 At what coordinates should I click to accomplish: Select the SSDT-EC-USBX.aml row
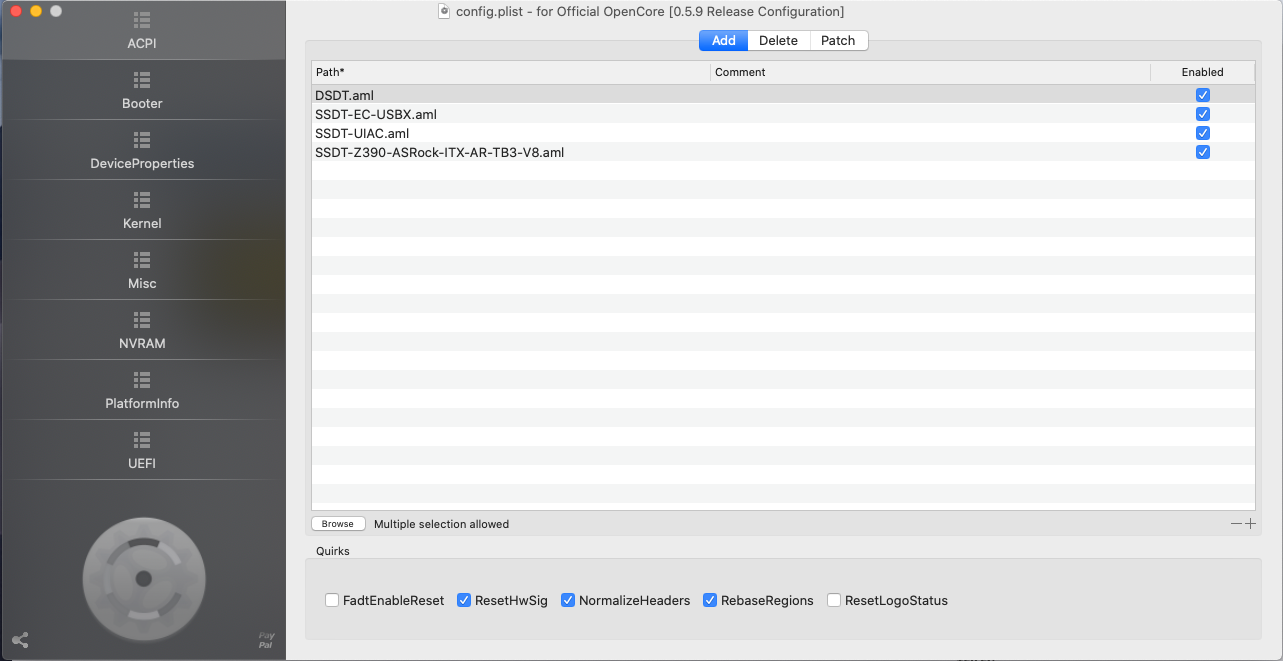[x=783, y=114]
